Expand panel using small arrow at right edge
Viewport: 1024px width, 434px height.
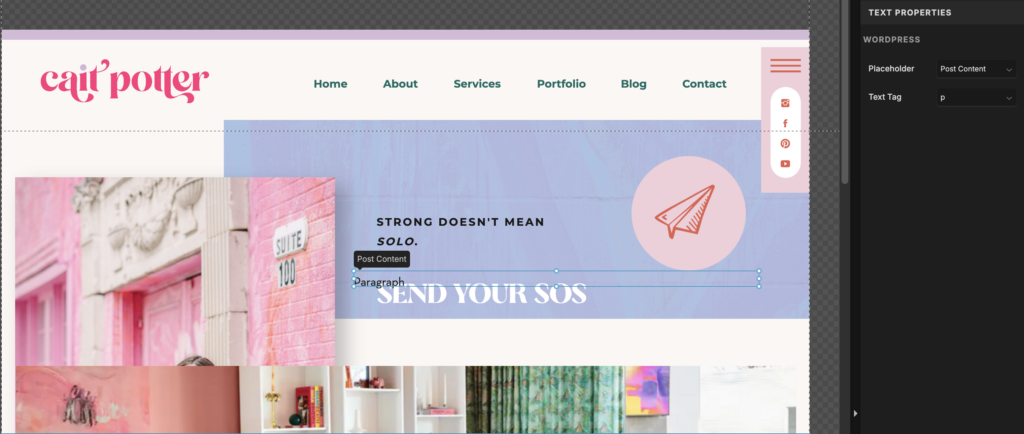tap(856, 413)
